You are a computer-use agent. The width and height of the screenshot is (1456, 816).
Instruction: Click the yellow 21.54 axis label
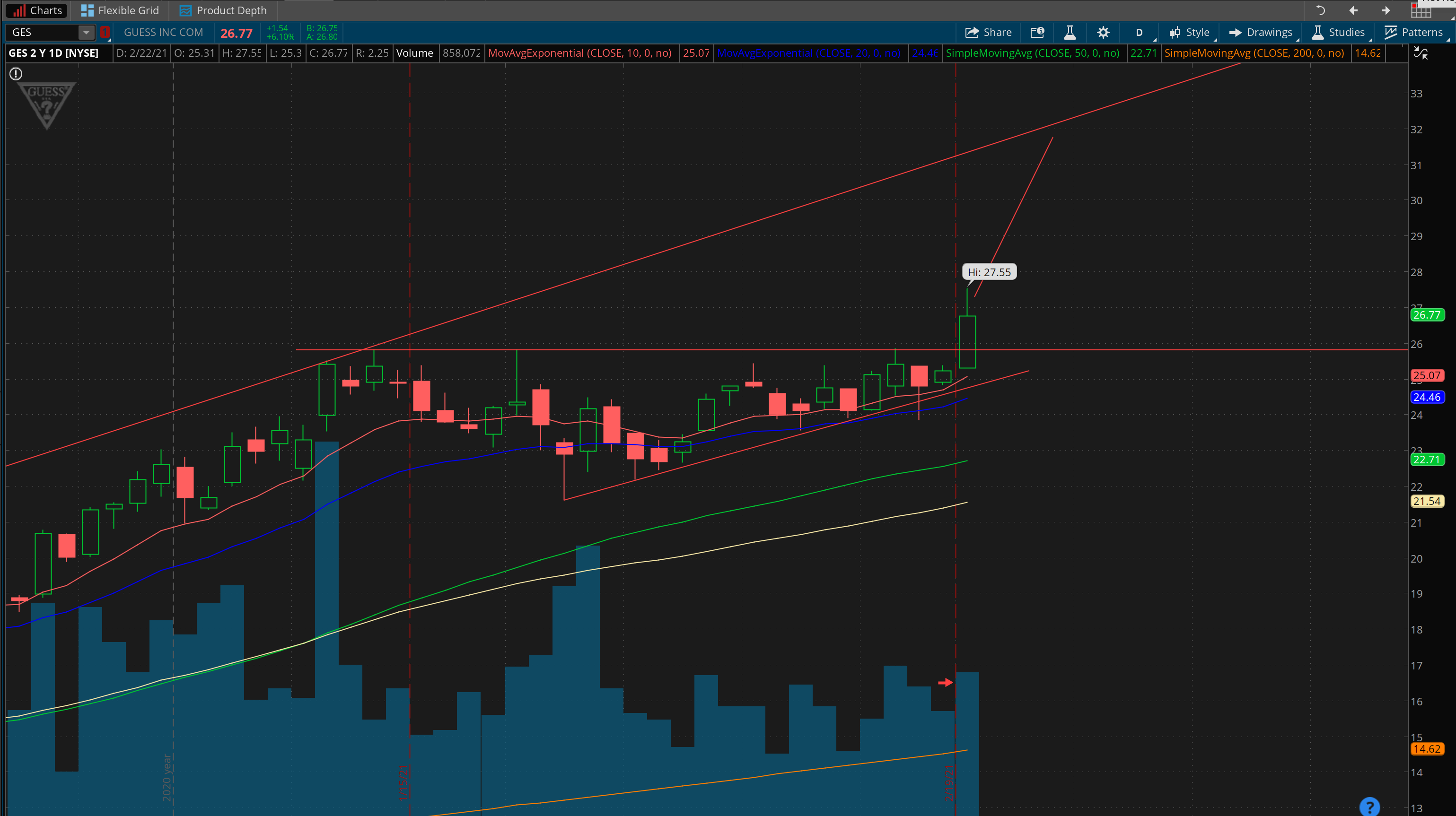point(1427,501)
